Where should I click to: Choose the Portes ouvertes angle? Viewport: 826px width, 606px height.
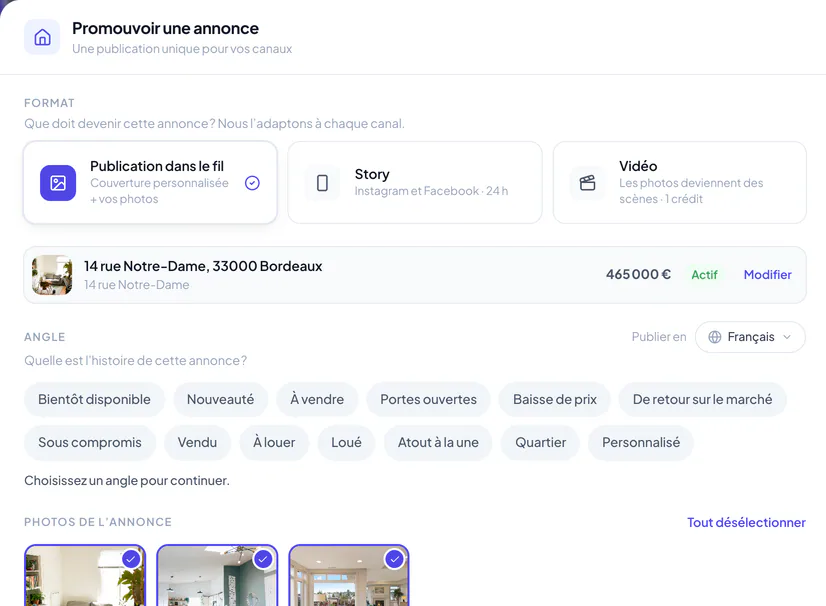428,399
